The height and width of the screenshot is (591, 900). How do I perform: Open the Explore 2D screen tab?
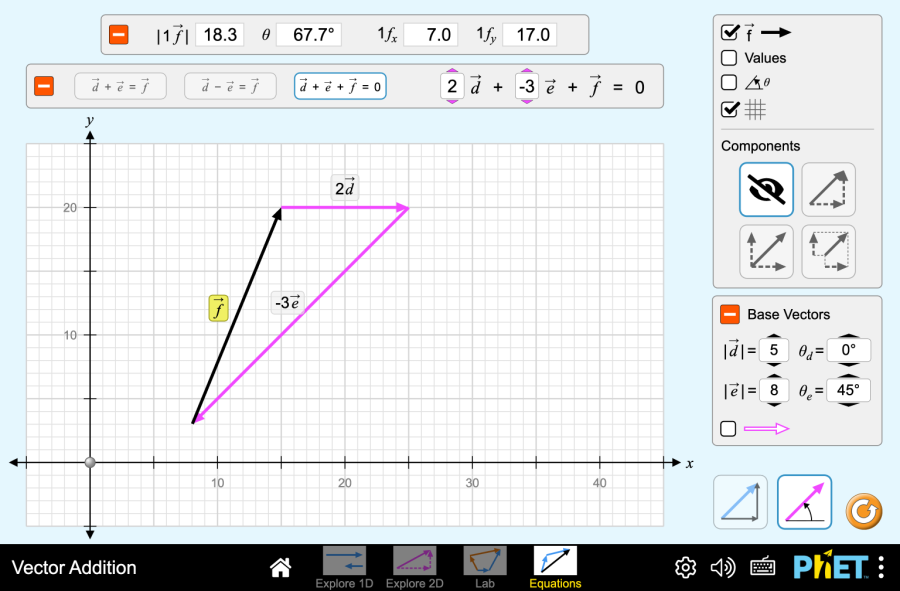(414, 566)
